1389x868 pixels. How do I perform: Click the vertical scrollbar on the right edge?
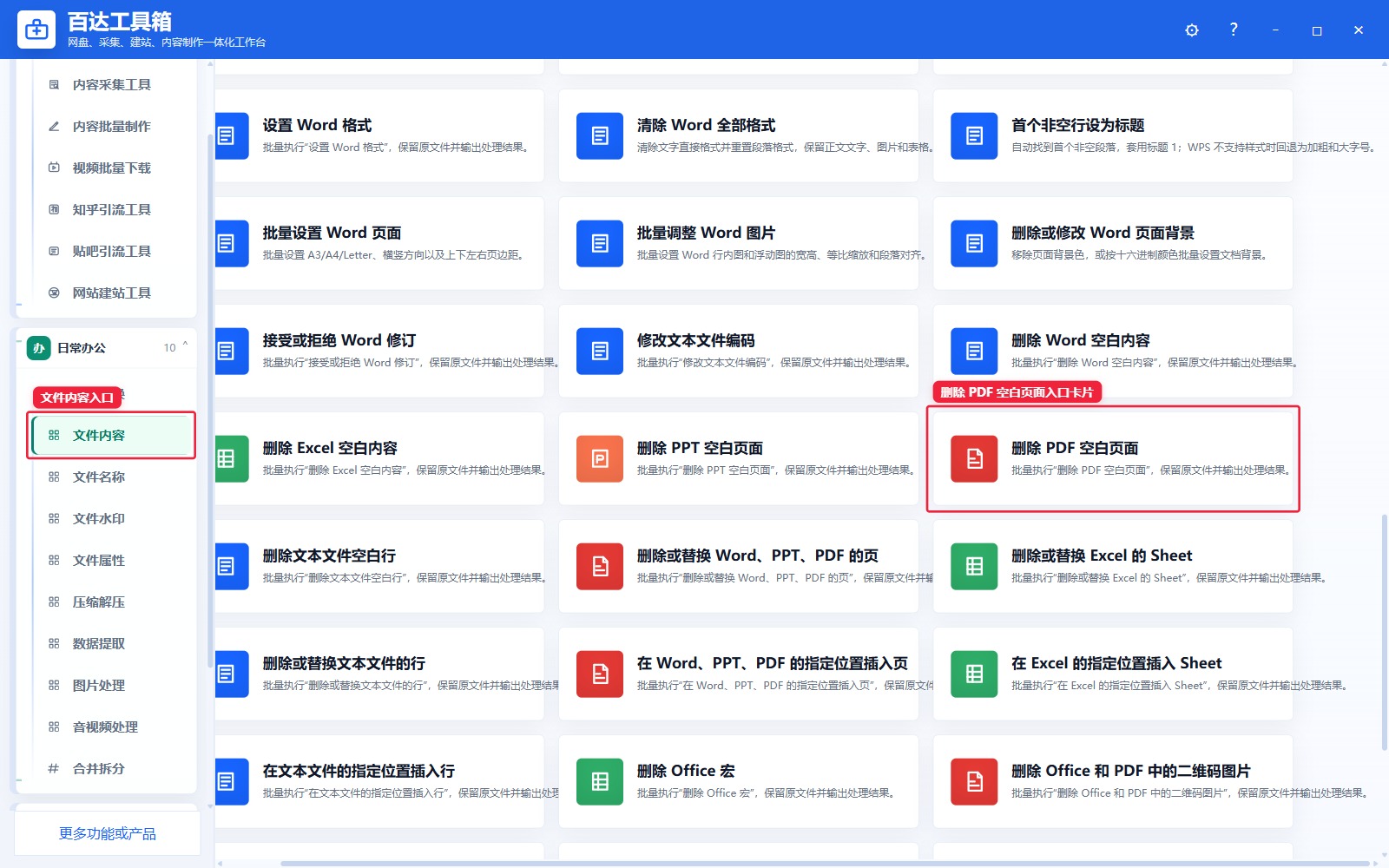1384,633
